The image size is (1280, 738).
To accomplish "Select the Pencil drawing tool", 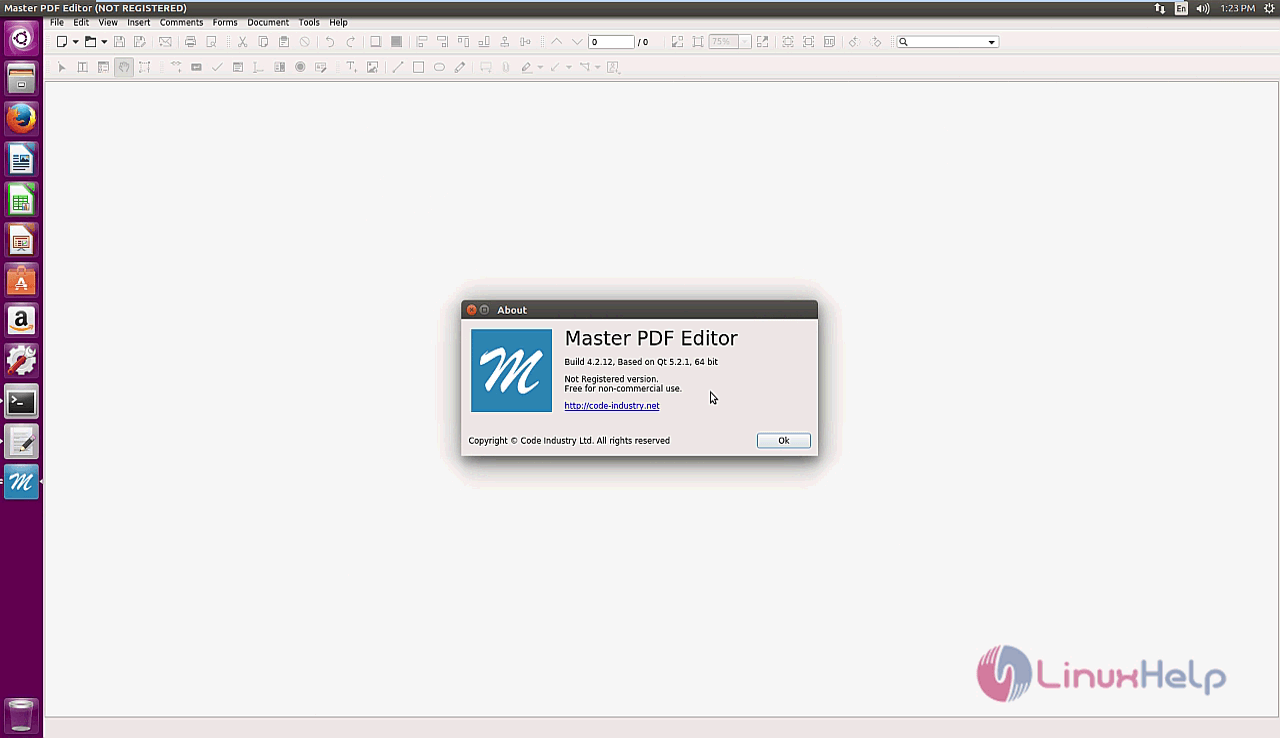I will 460,67.
